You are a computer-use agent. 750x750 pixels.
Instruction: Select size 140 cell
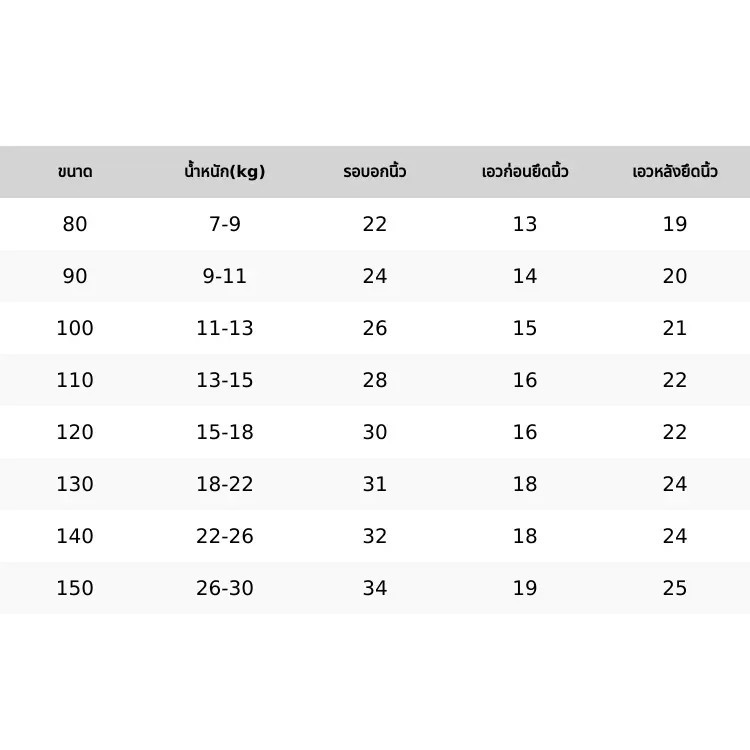click(x=75, y=536)
